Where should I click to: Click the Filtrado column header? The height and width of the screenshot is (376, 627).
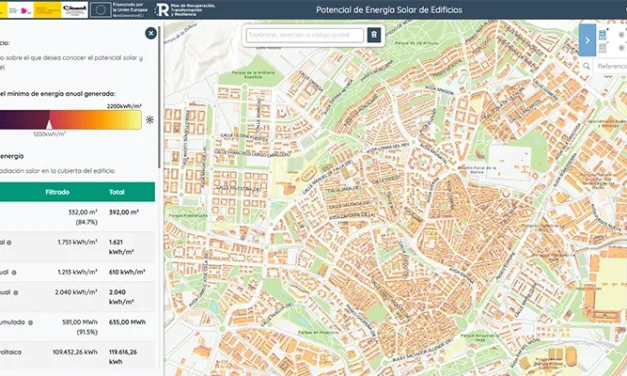click(57, 192)
